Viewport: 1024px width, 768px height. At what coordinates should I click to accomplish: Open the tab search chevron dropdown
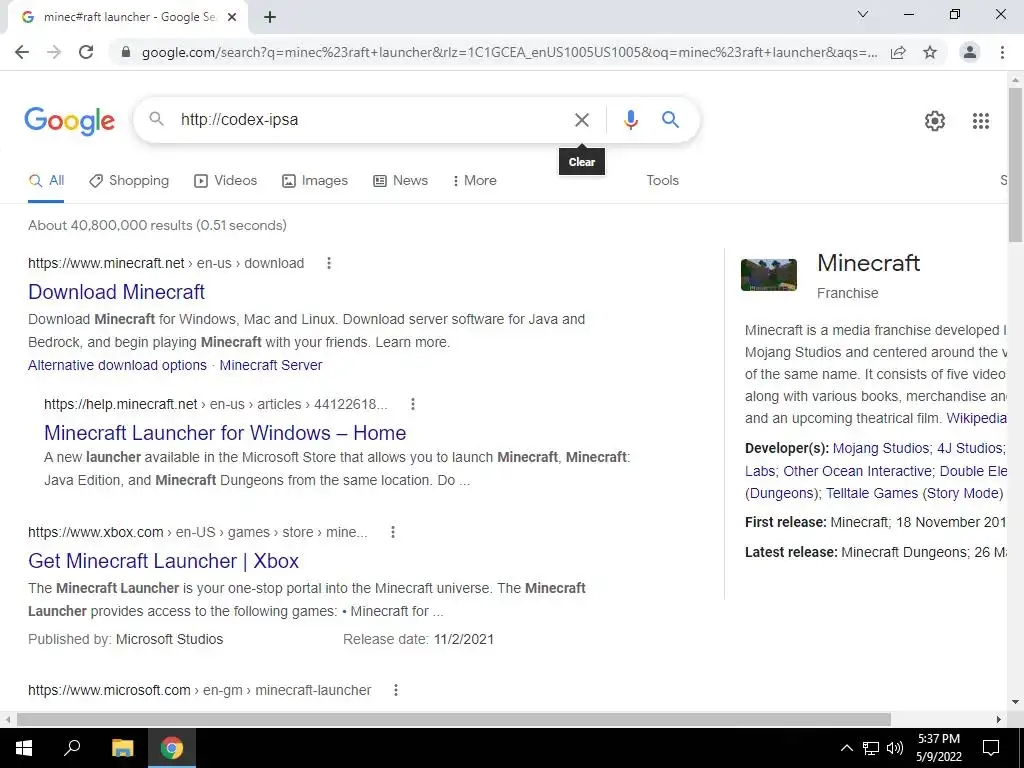(863, 14)
